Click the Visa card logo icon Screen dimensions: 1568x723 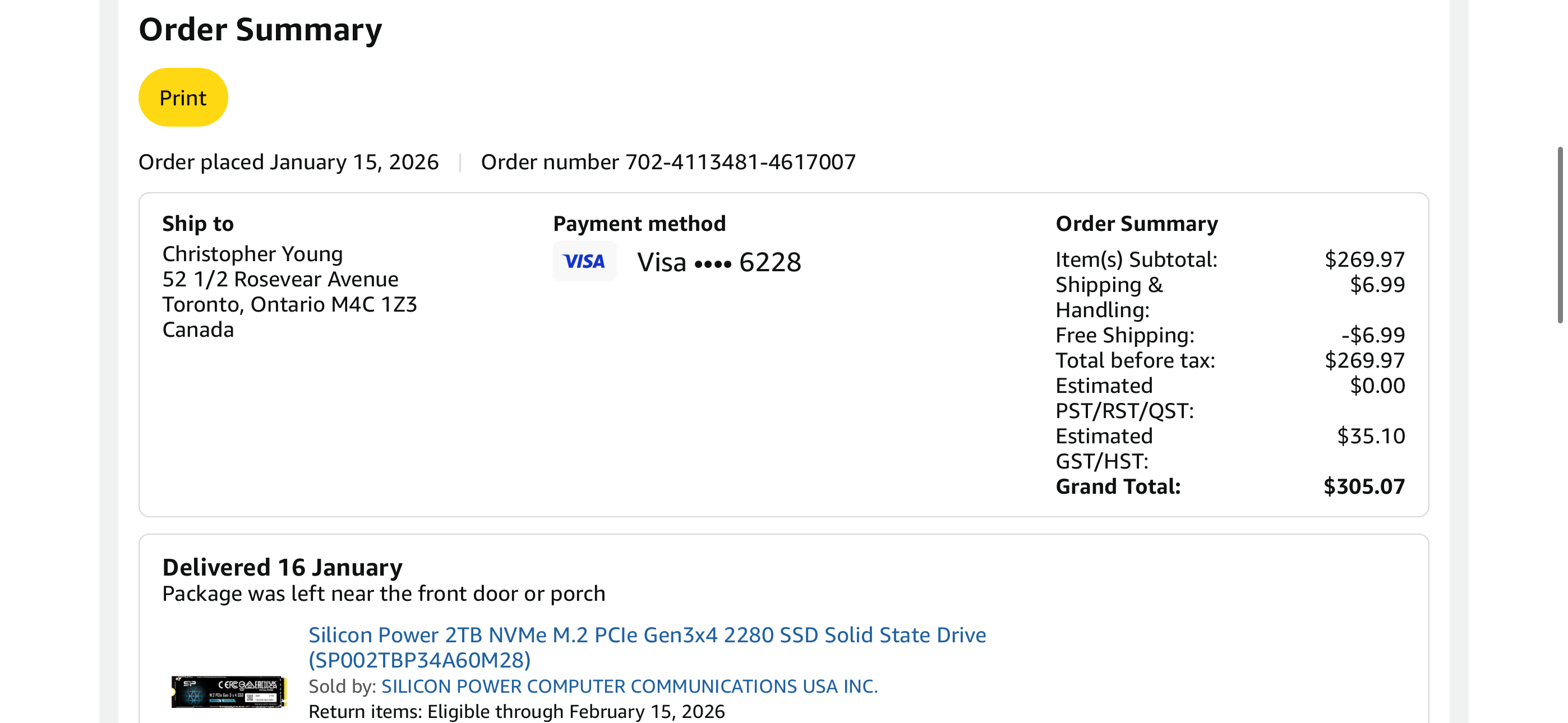[x=584, y=262]
